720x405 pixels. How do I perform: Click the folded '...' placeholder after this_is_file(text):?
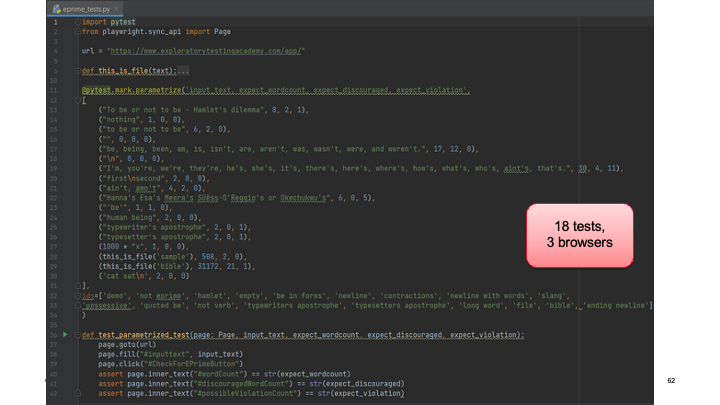point(183,71)
